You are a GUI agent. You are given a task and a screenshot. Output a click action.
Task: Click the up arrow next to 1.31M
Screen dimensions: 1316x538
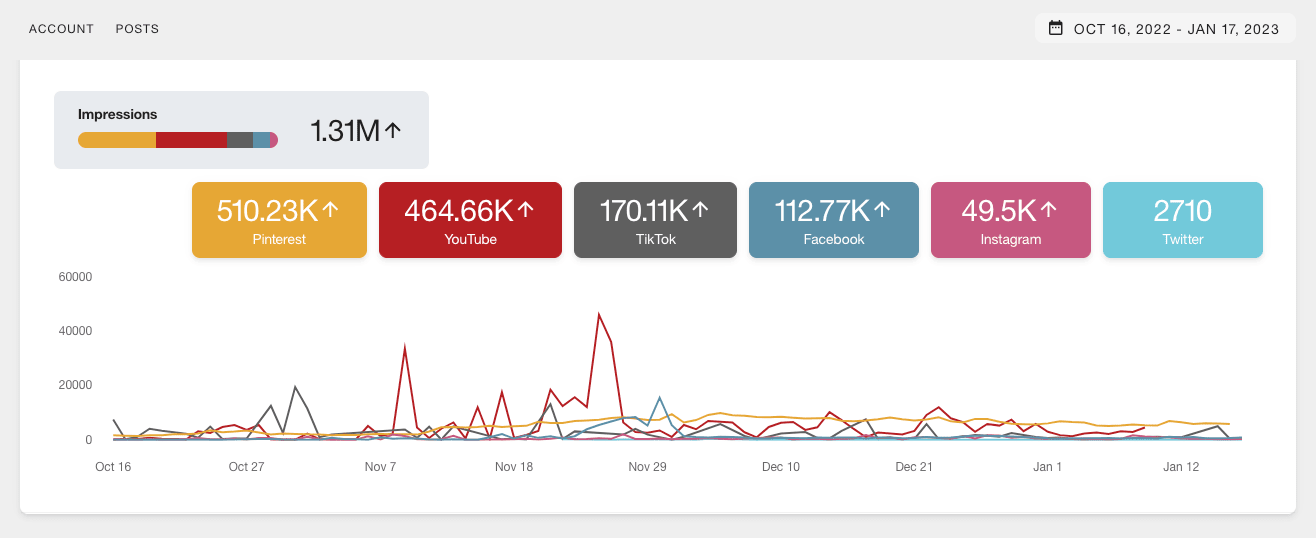pos(393,130)
